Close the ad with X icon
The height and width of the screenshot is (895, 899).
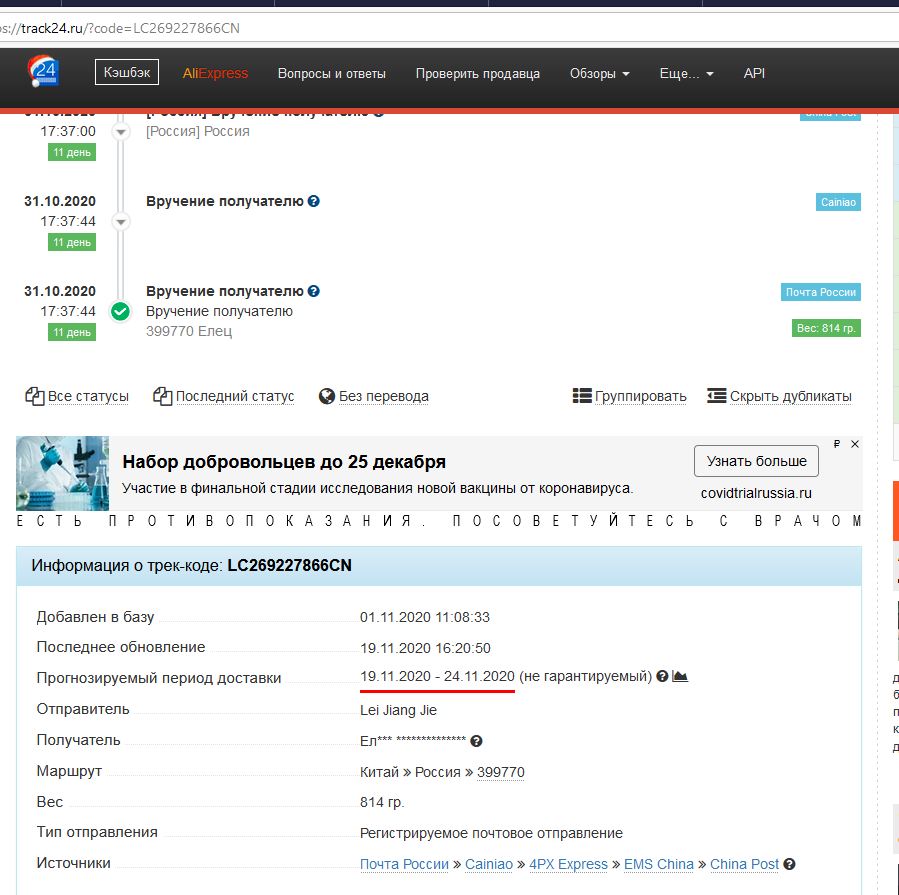click(x=855, y=444)
